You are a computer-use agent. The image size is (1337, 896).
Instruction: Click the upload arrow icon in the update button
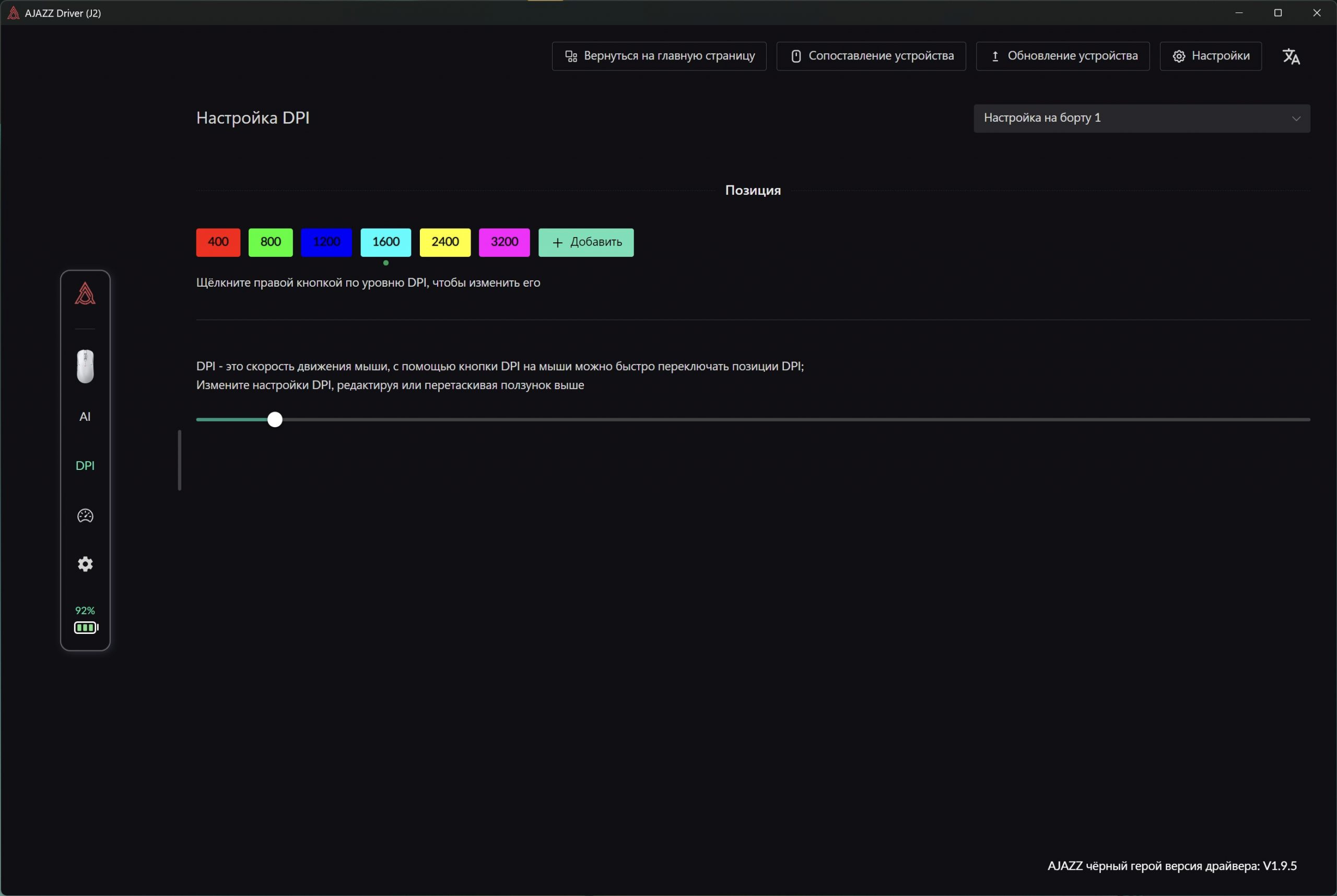coord(995,56)
